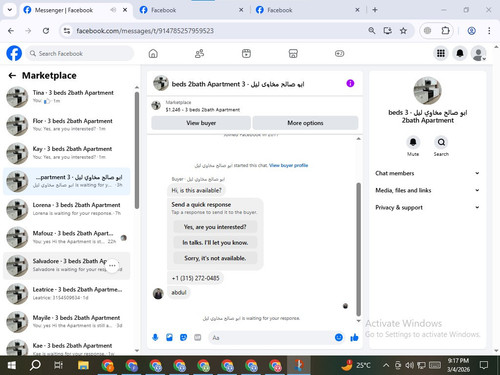
Task: Record a voice clip with microphone icon
Action: [155, 338]
